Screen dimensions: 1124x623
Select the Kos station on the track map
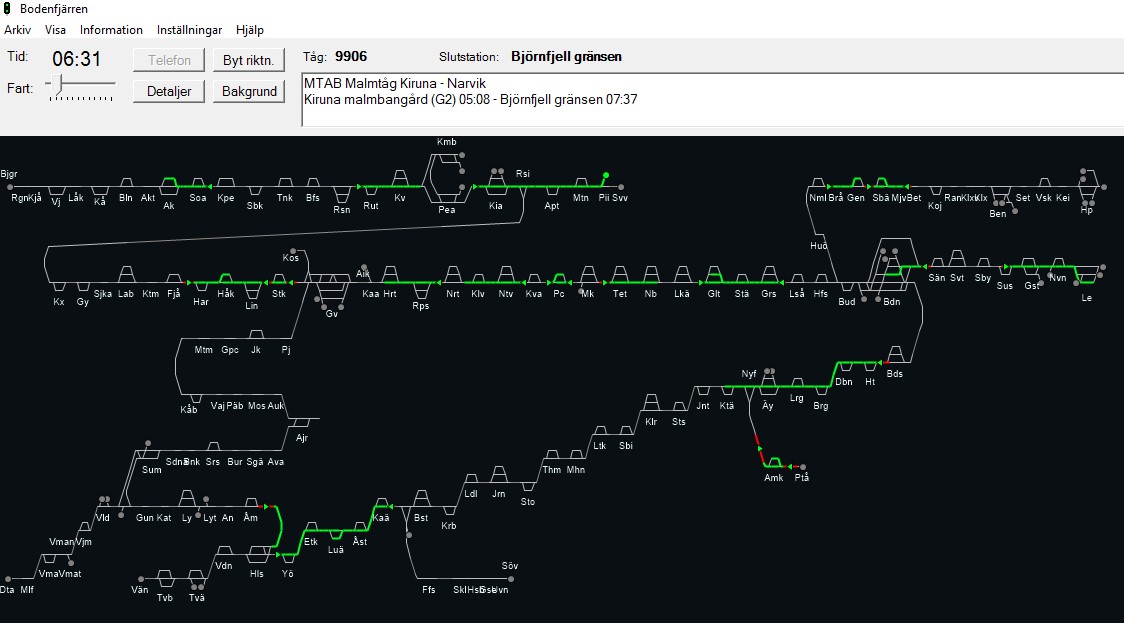pos(291,251)
